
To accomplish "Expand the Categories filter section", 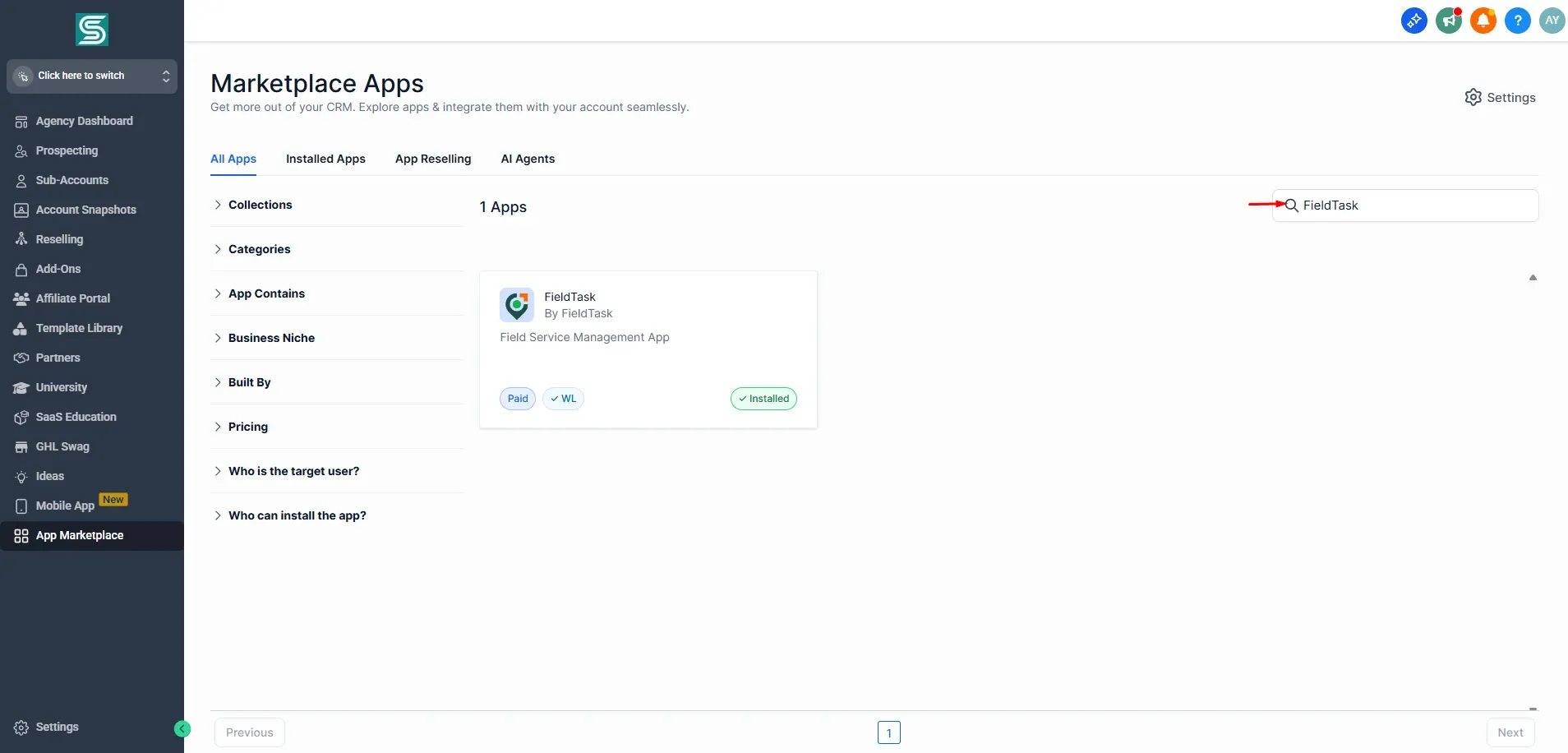I will 259,249.
